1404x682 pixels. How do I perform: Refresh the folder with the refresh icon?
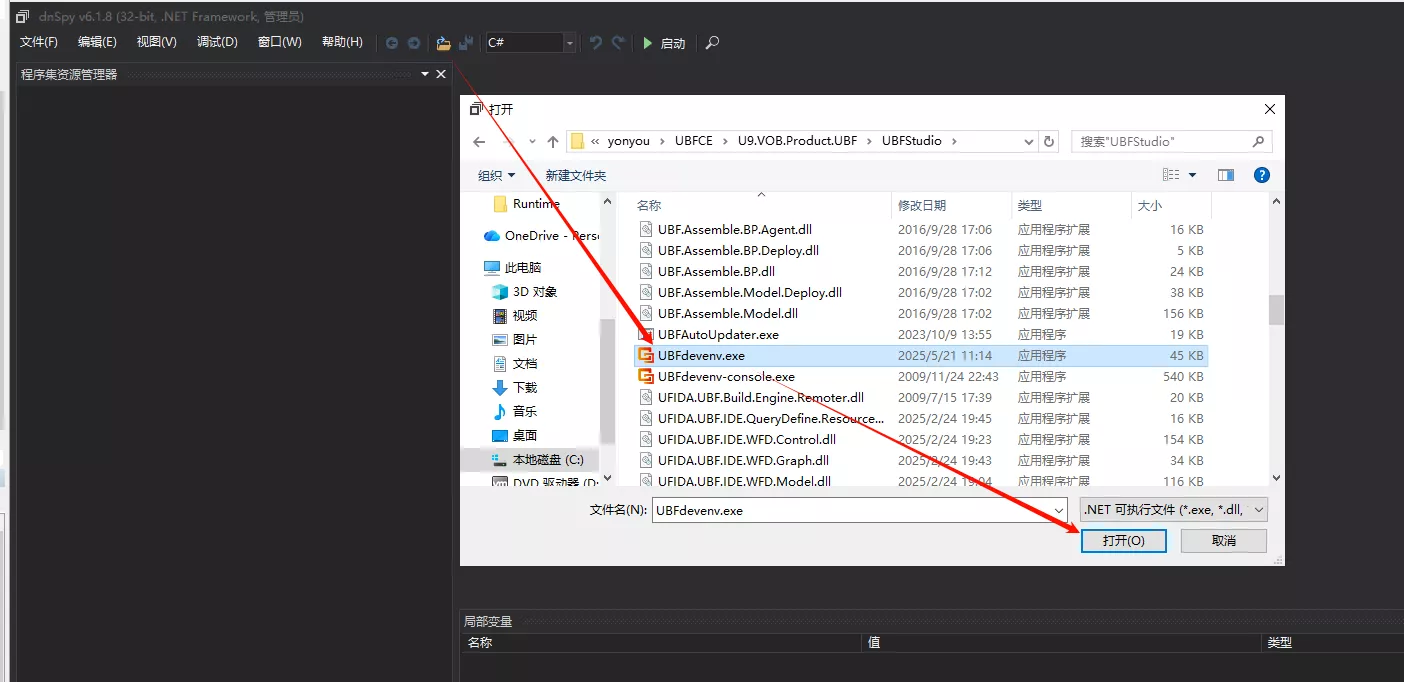pyautogui.click(x=1048, y=140)
